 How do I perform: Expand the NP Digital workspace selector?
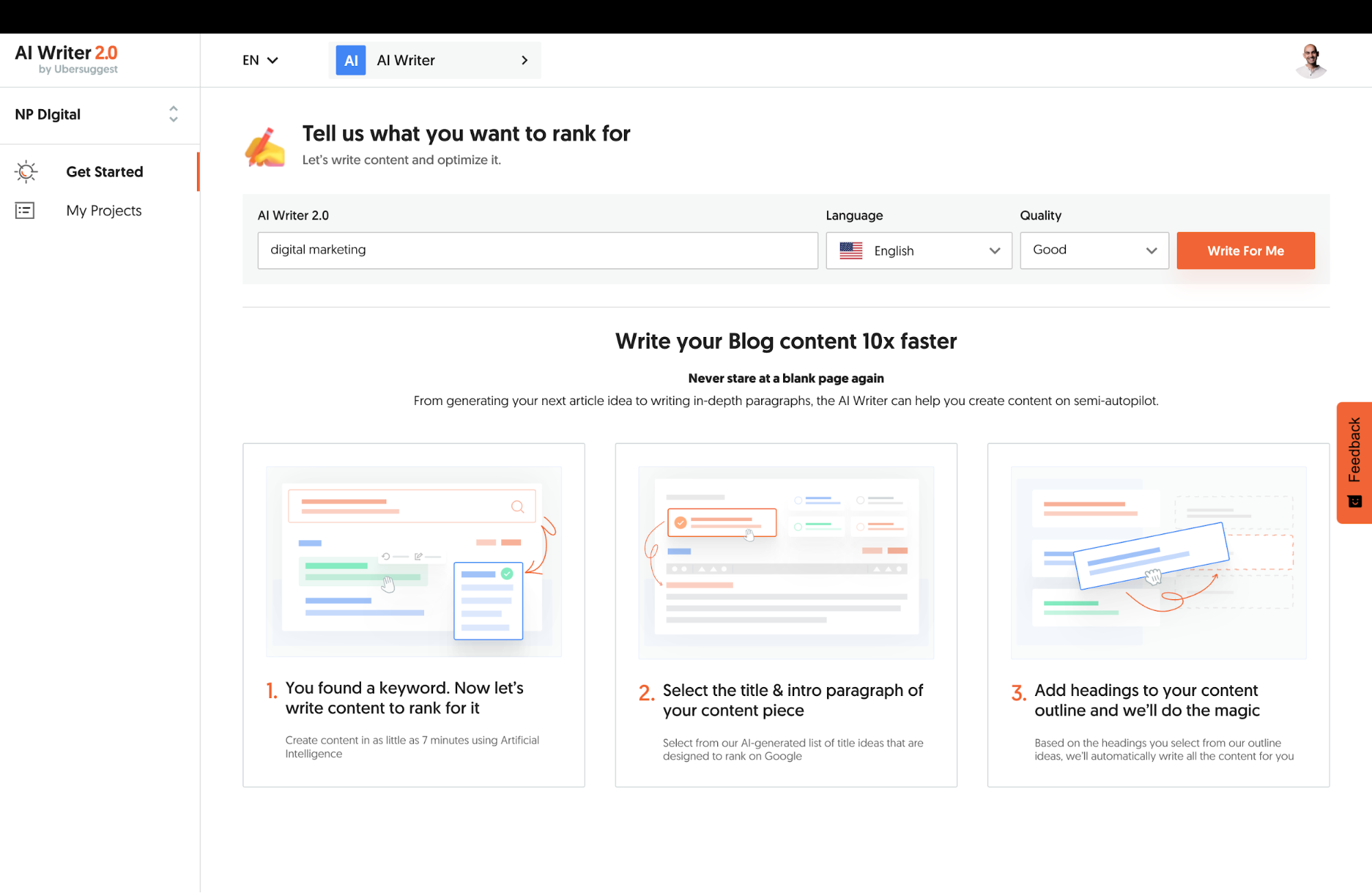click(173, 115)
